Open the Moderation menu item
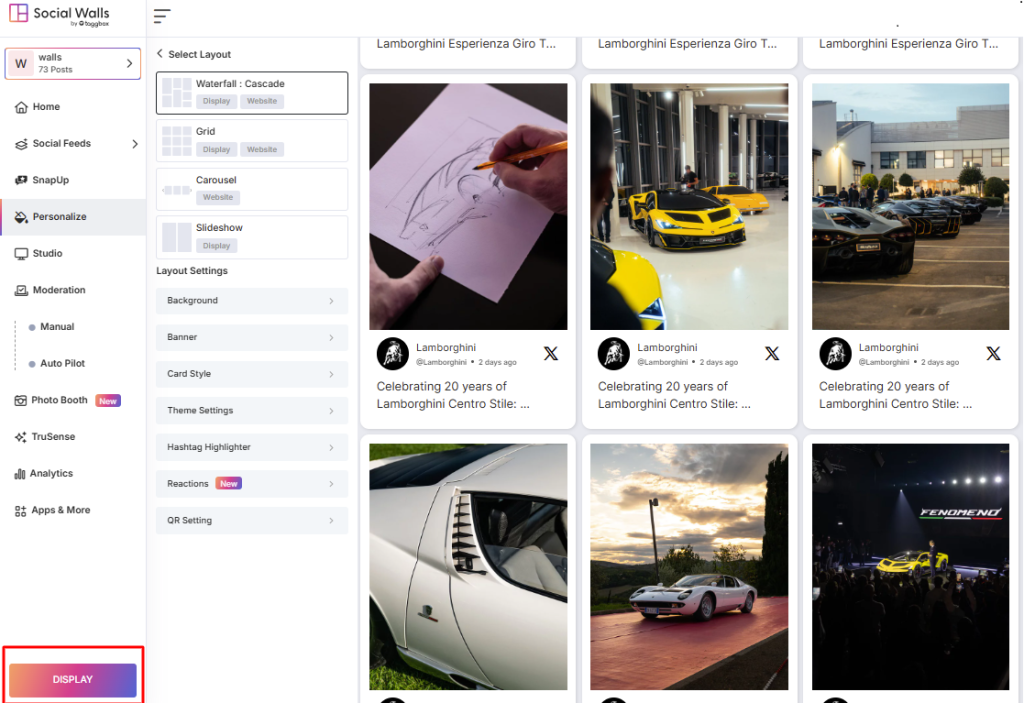 click(x=59, y=290)
